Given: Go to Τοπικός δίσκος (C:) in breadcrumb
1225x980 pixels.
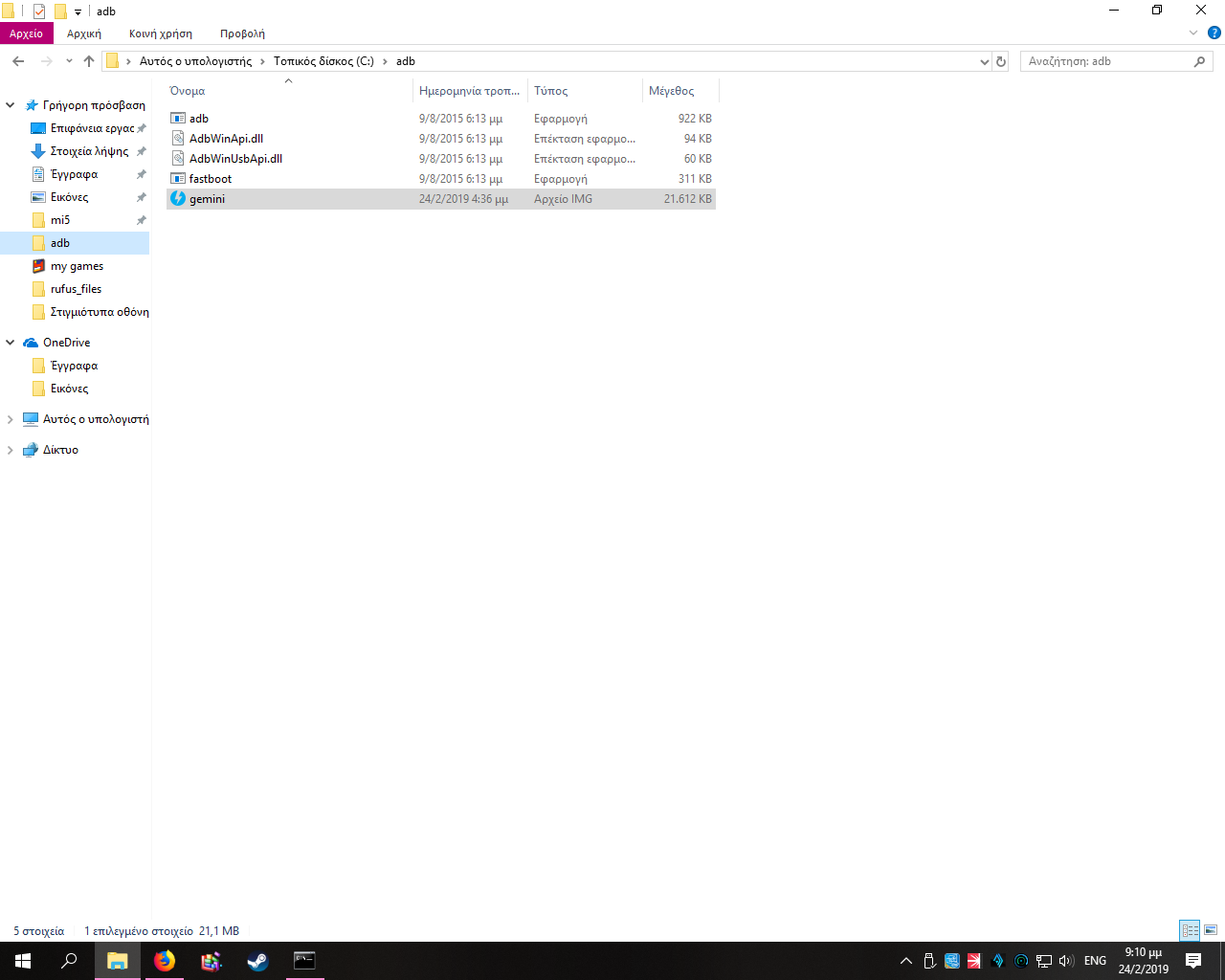Looking at the screenshot, I should point(323,61).
